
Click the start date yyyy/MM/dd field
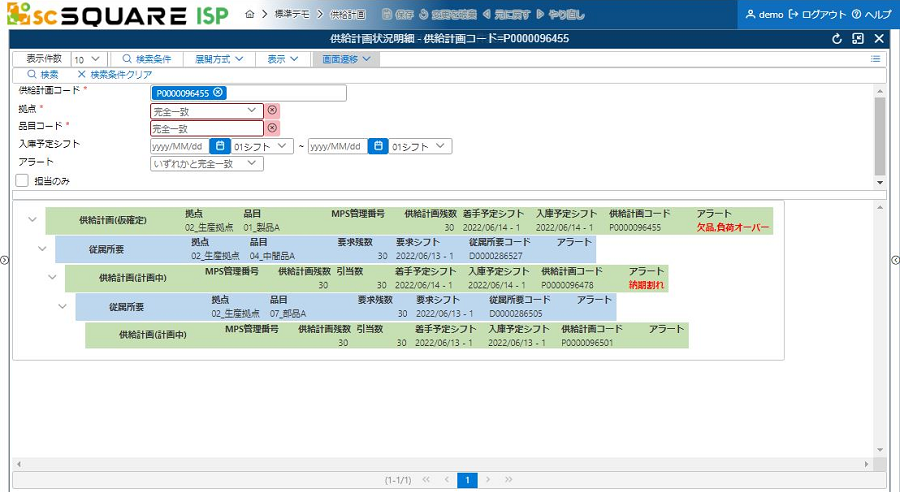(x=180, y=146)
